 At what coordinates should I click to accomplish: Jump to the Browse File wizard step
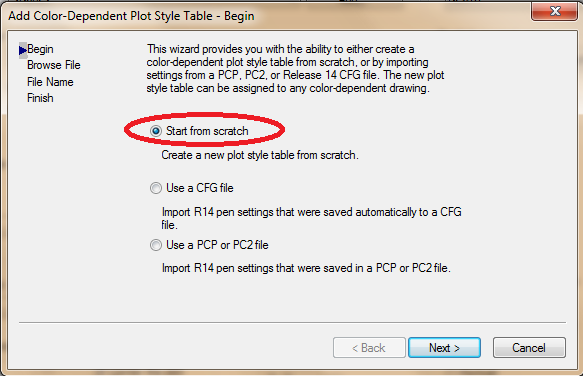tap(54, 65)
